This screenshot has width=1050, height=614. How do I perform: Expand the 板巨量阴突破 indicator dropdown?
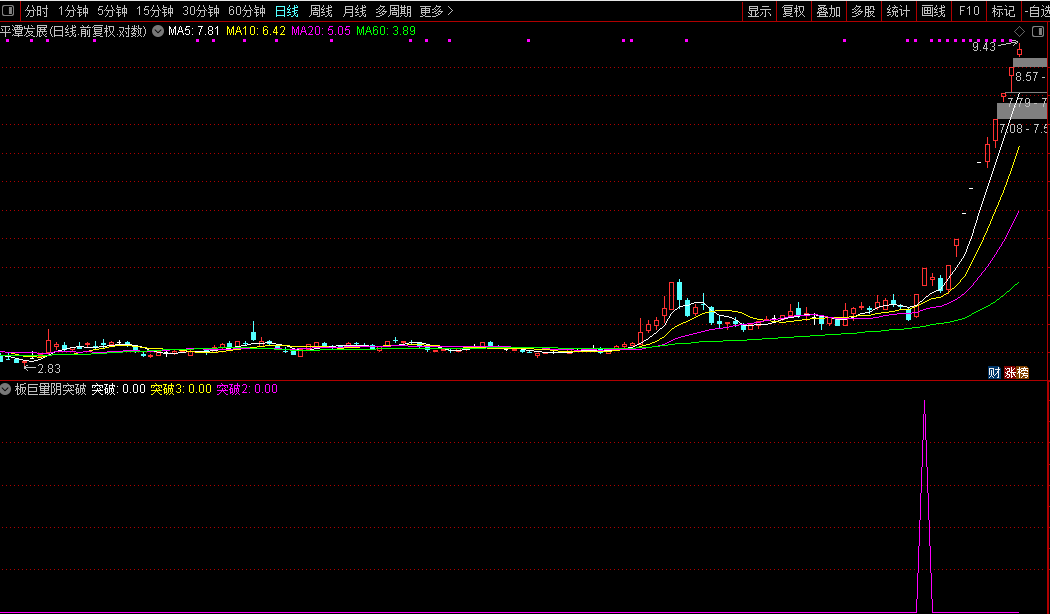5,389
